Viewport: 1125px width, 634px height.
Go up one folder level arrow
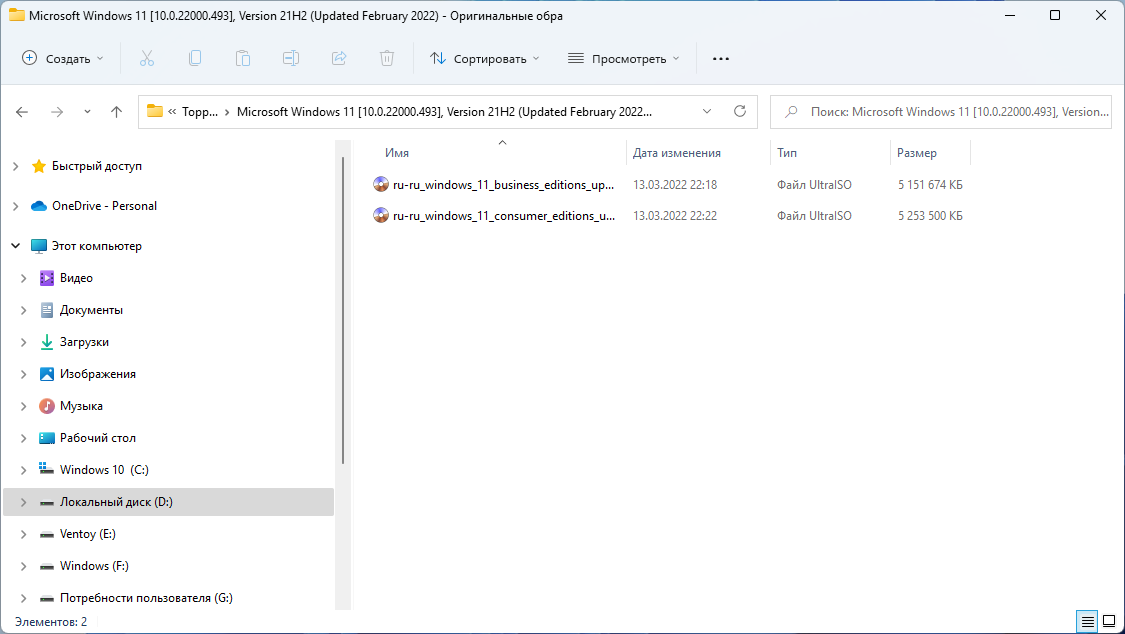(116, 112)
